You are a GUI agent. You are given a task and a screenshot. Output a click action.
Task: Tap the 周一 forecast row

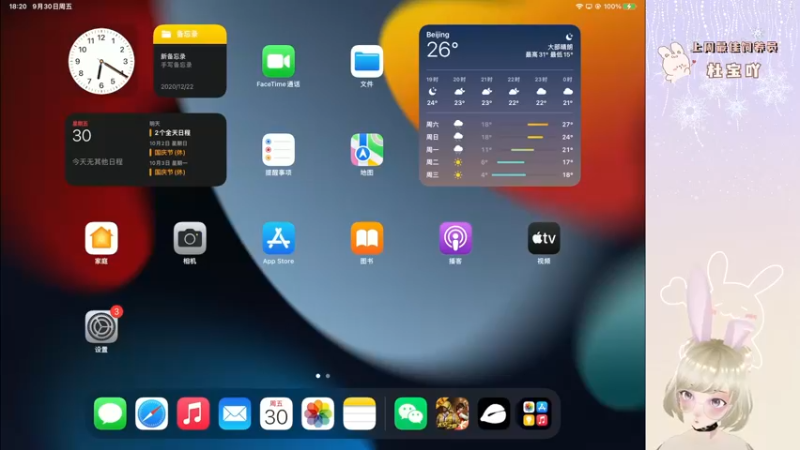pos(499,149)
